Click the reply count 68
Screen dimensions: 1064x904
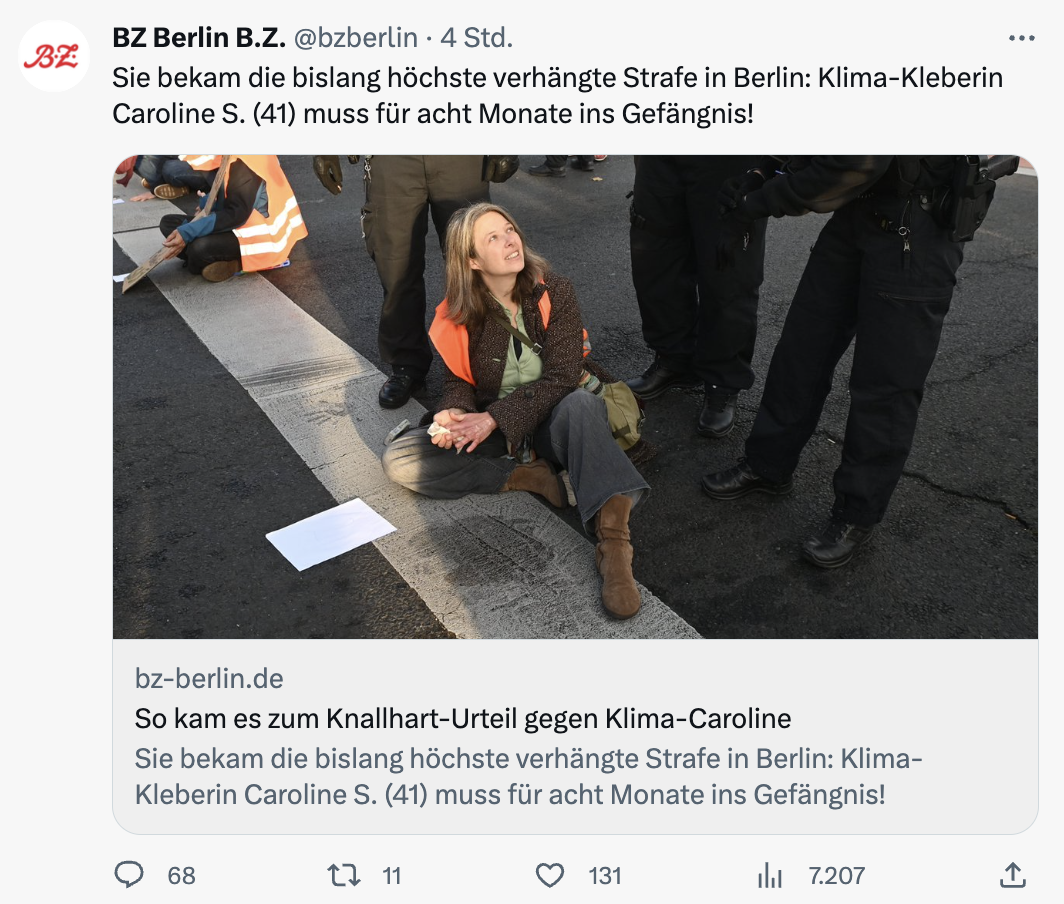pos(181,876)
